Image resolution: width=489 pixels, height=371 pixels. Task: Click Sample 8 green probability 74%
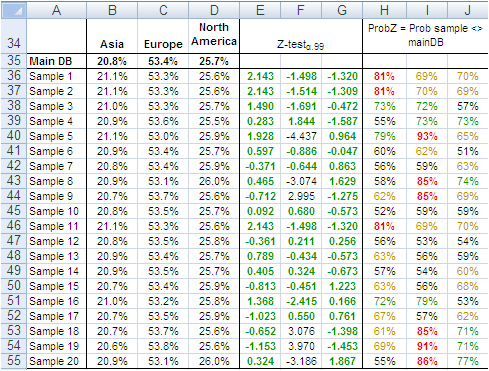468,181
